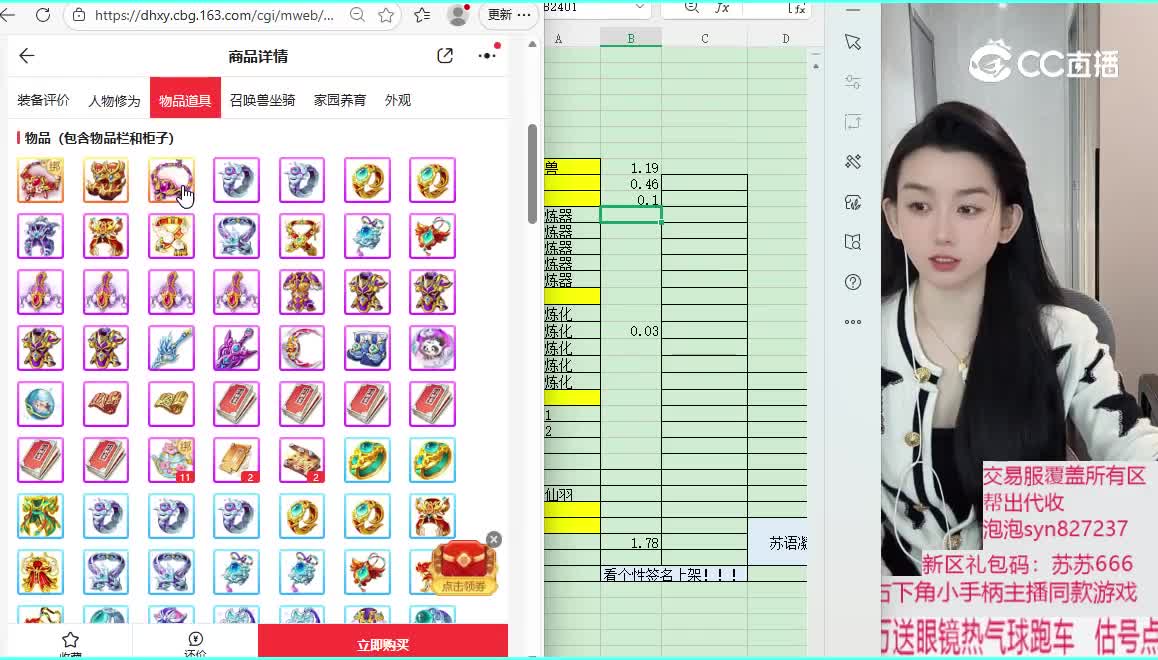
Task: Click the 立即购买 button
Action: coord(383,642)
